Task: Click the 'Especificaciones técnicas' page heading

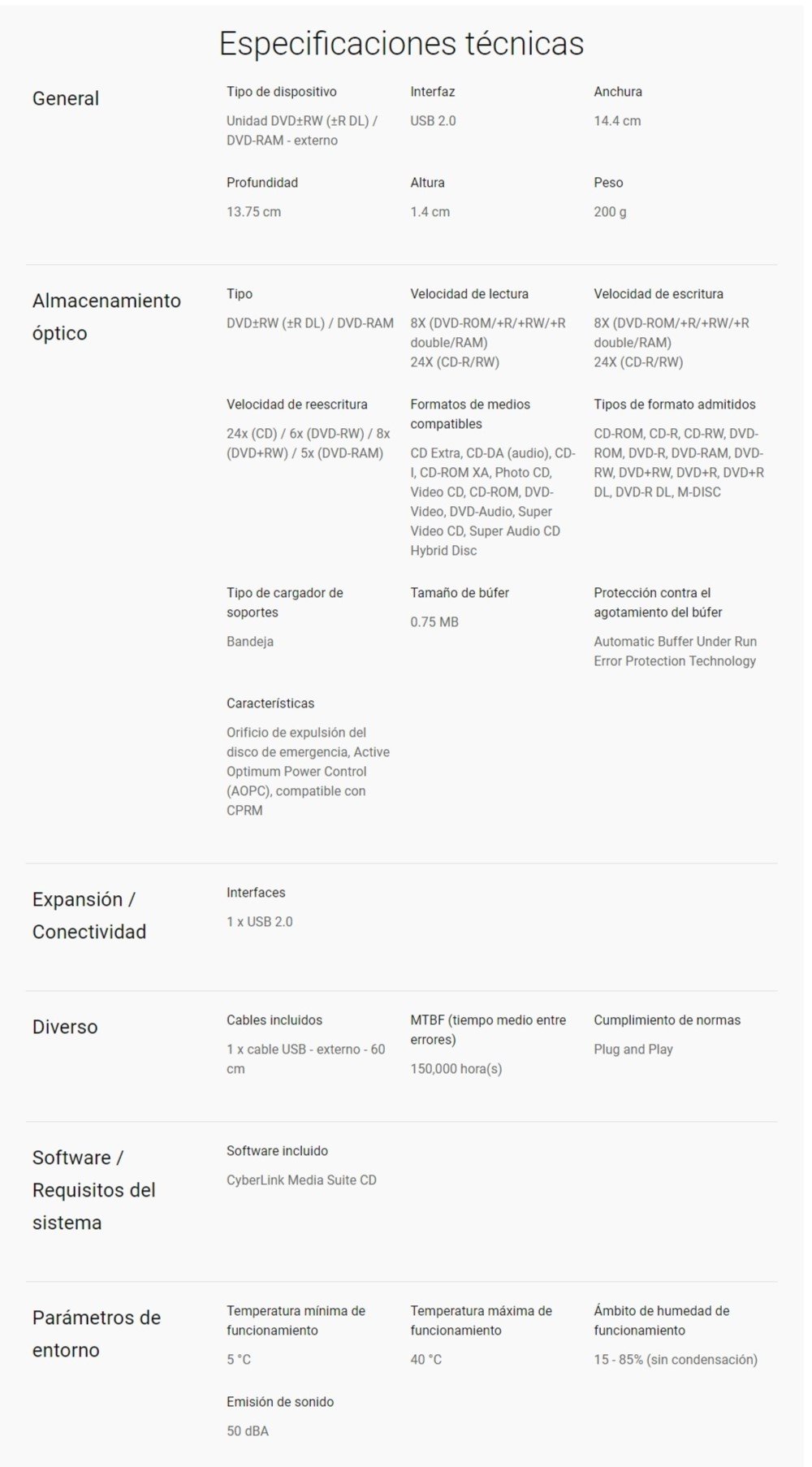Action: coord(401,44)
